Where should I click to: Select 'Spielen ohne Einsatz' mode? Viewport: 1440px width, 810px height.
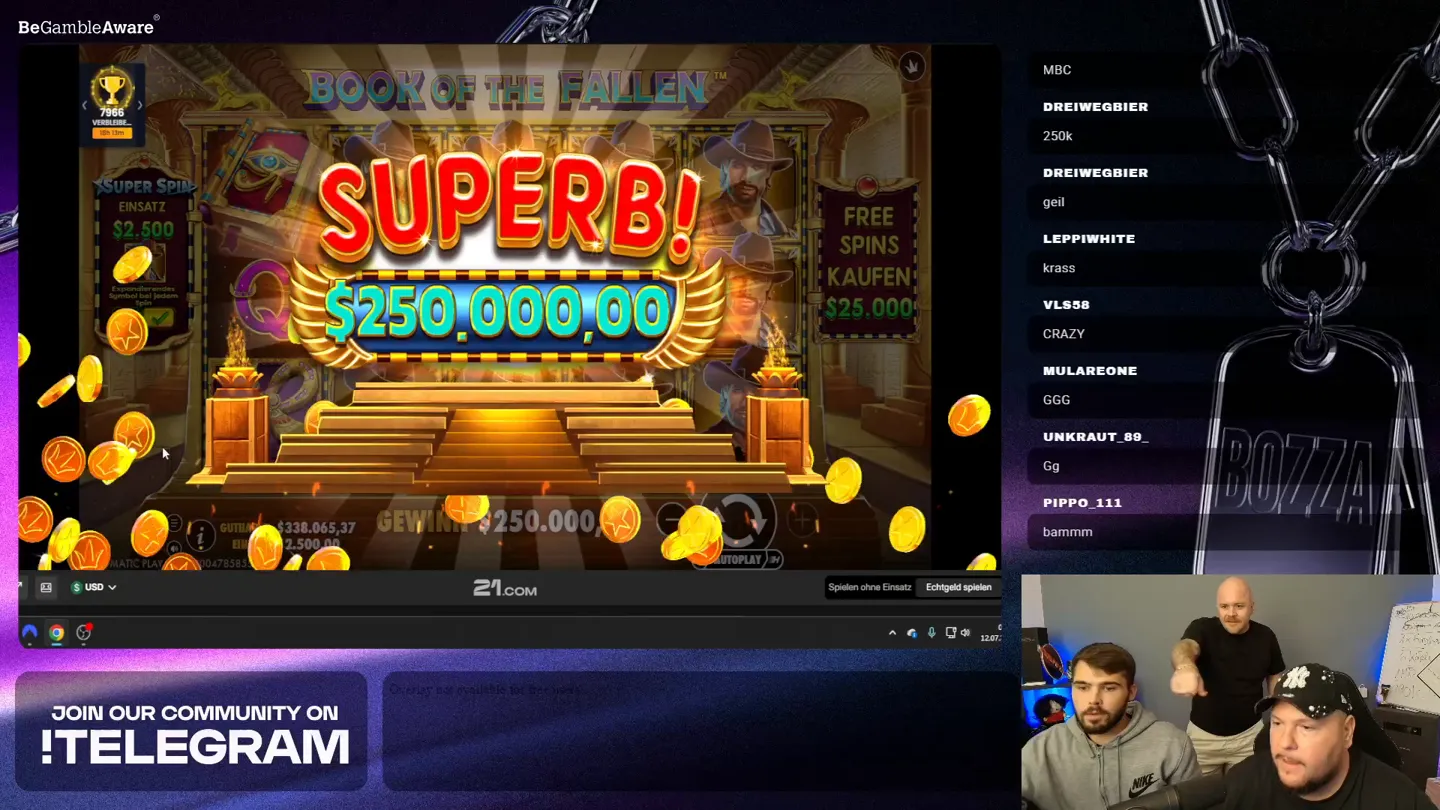(x=869, y=587)
